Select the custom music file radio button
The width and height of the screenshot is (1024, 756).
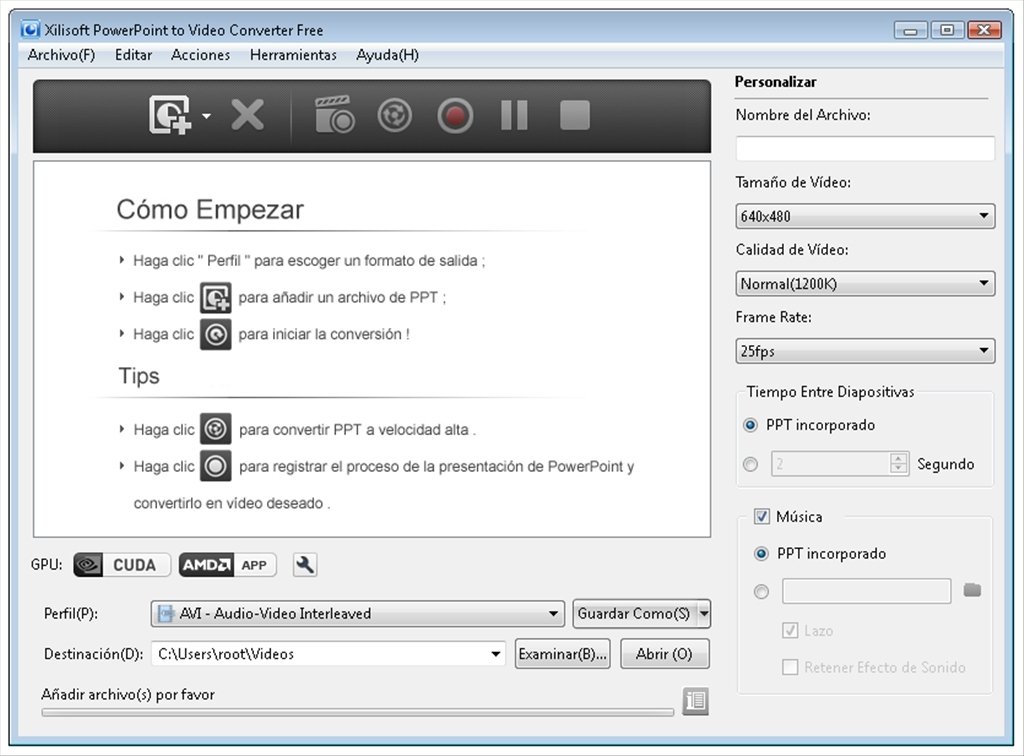761,591
